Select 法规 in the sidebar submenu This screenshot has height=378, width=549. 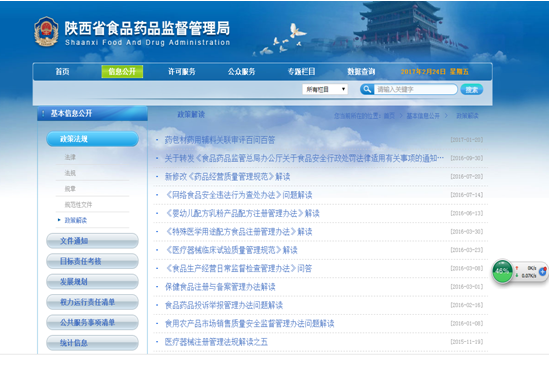pyautogui.click(x=70, y=173)
